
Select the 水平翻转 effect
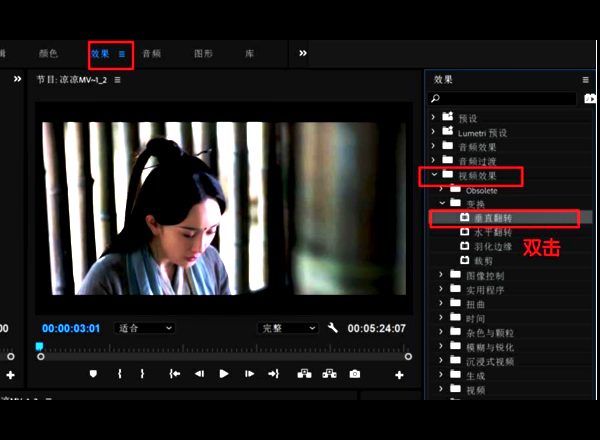(490, 231)
